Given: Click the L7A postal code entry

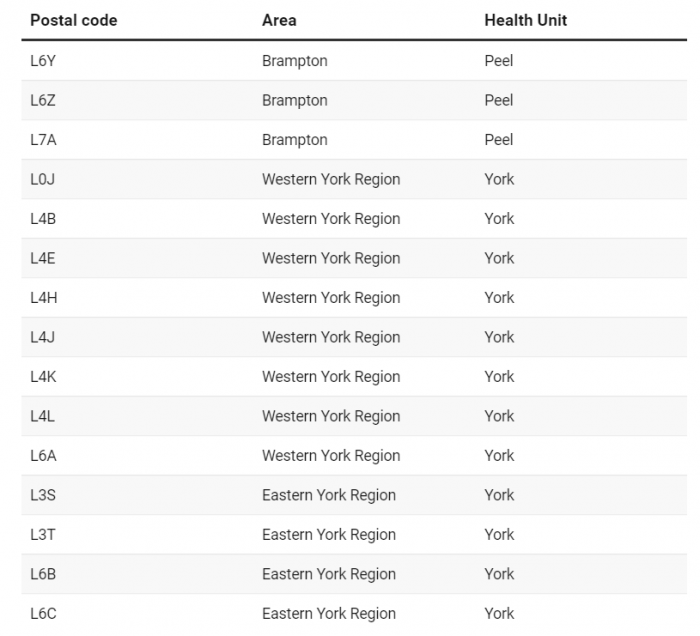Looking at the screenshot, I should [43, 140].
